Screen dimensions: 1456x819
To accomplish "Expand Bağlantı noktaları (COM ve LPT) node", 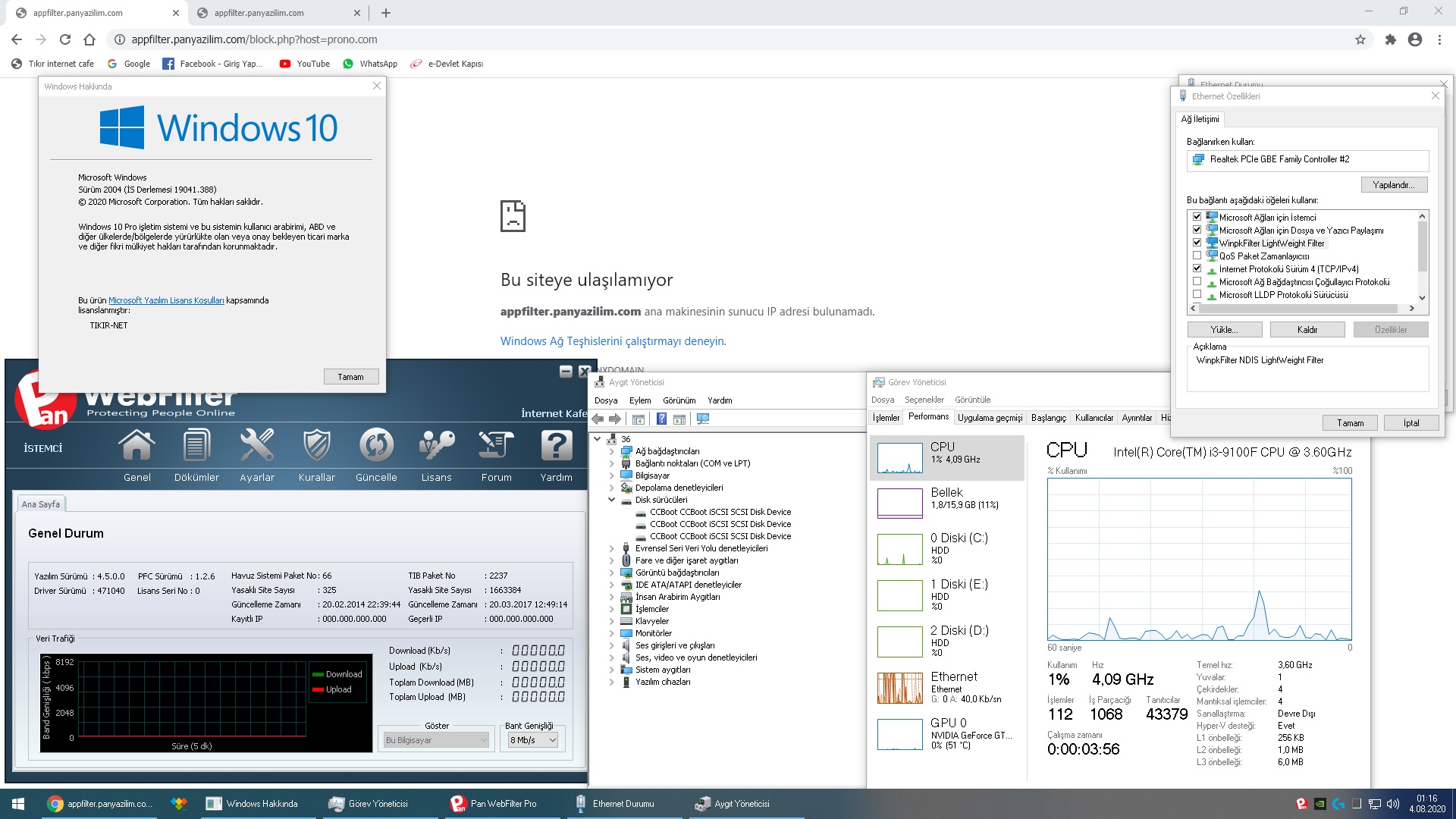I will pos(611,463).
